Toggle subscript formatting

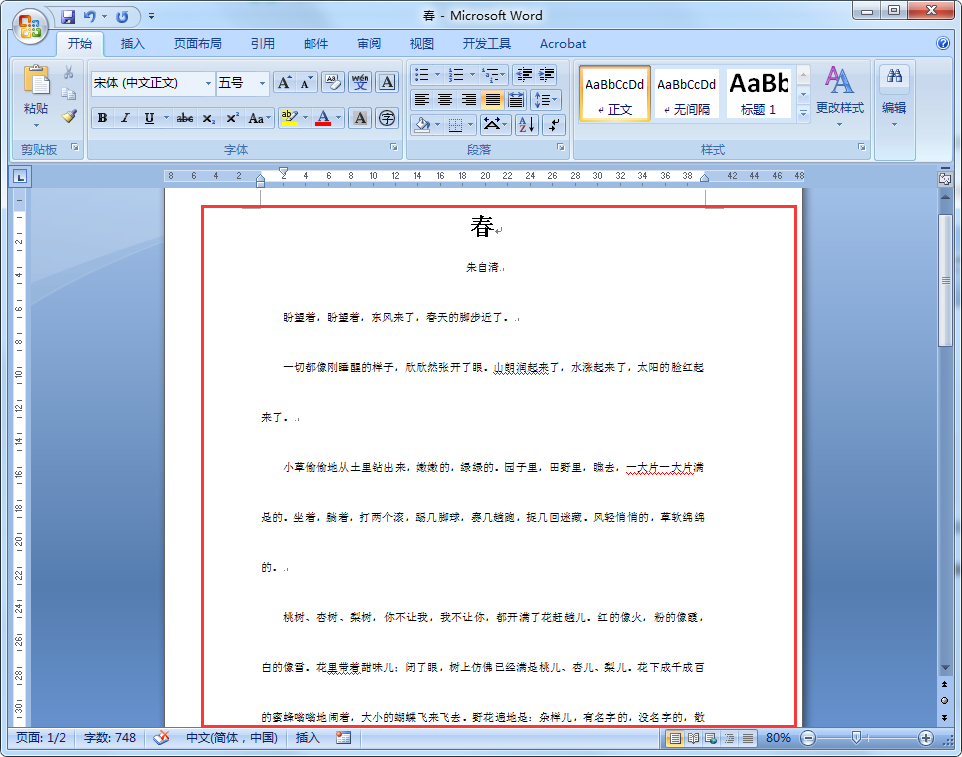(209, 118)
